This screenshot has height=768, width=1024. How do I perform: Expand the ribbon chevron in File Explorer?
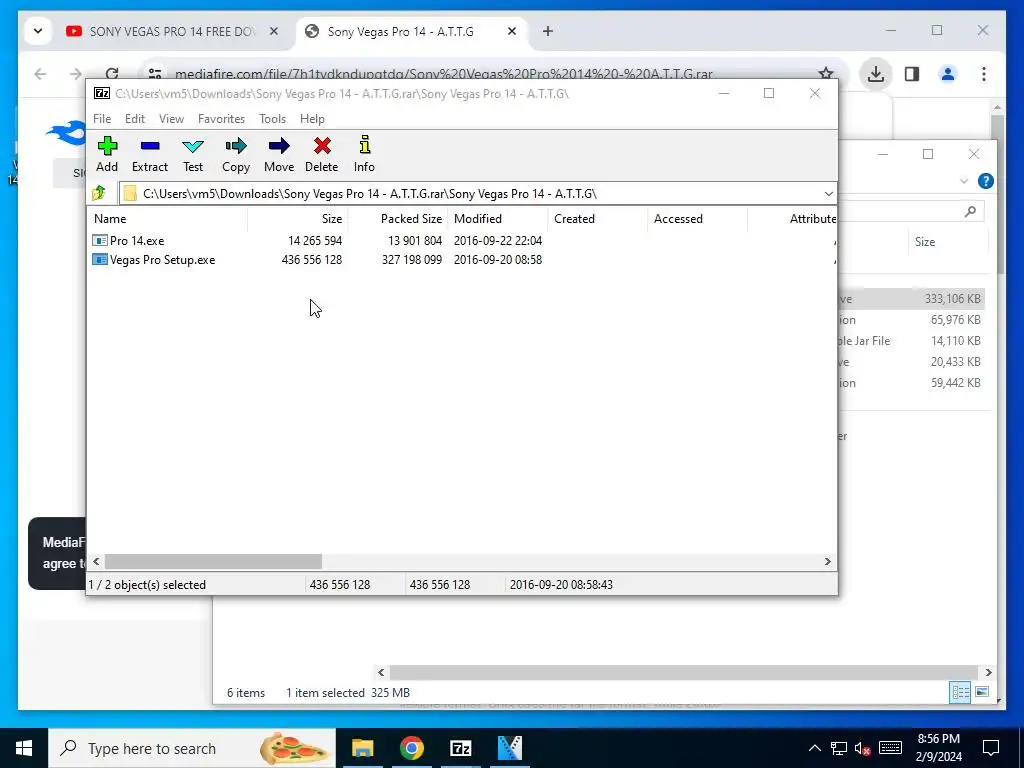pyautogui.click(x=964, y=181)
